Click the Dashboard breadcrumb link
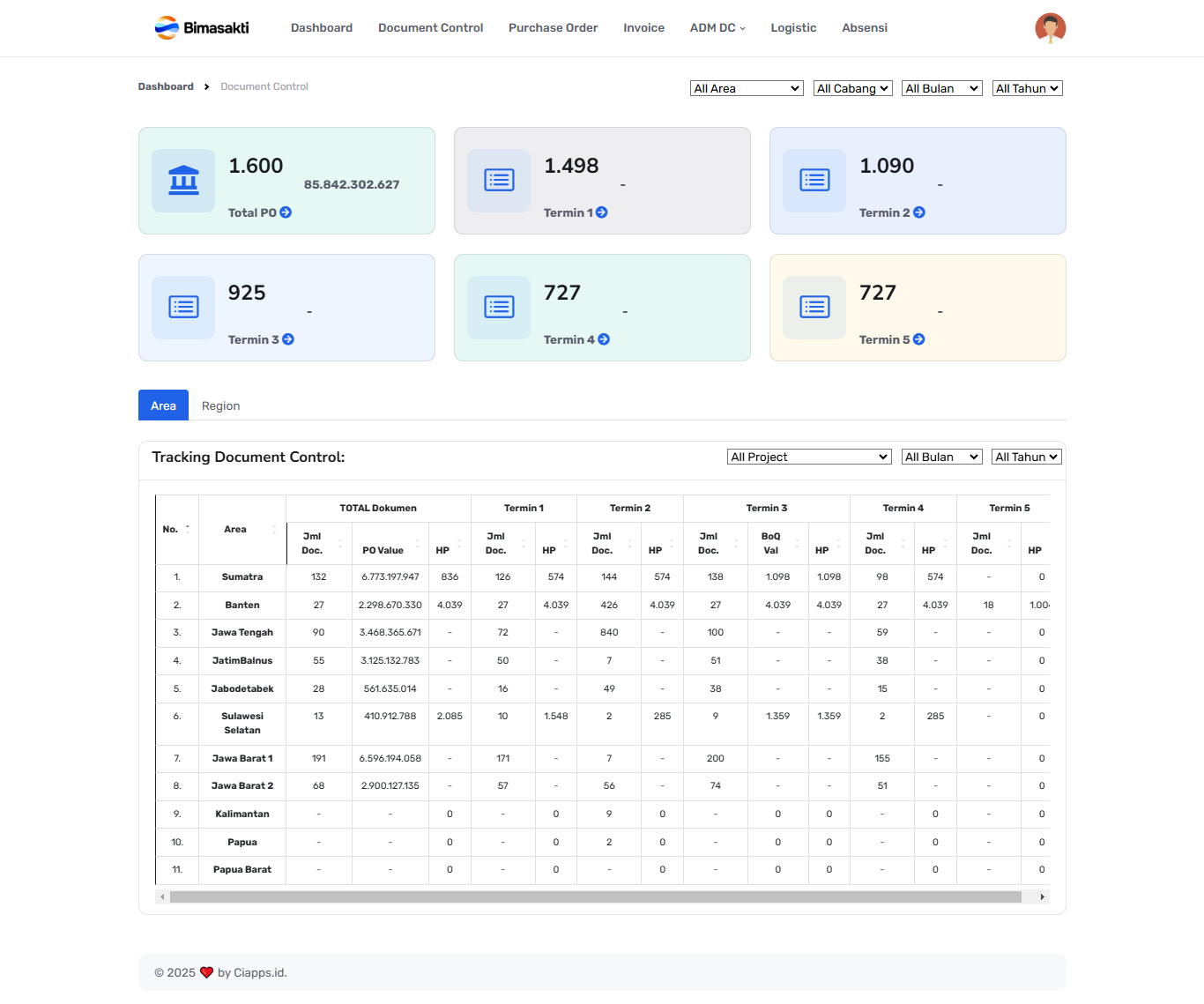This screenshot has width=1204, height=1004. point(166,86)
